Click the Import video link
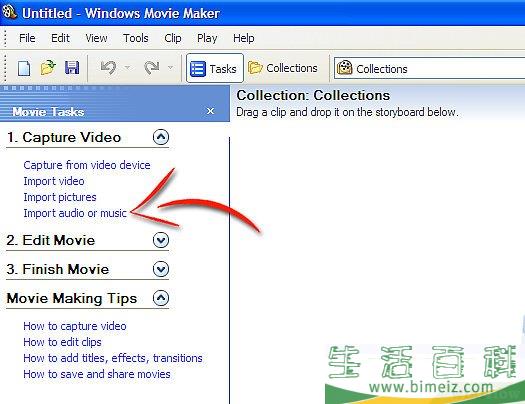 pos(54,181)
